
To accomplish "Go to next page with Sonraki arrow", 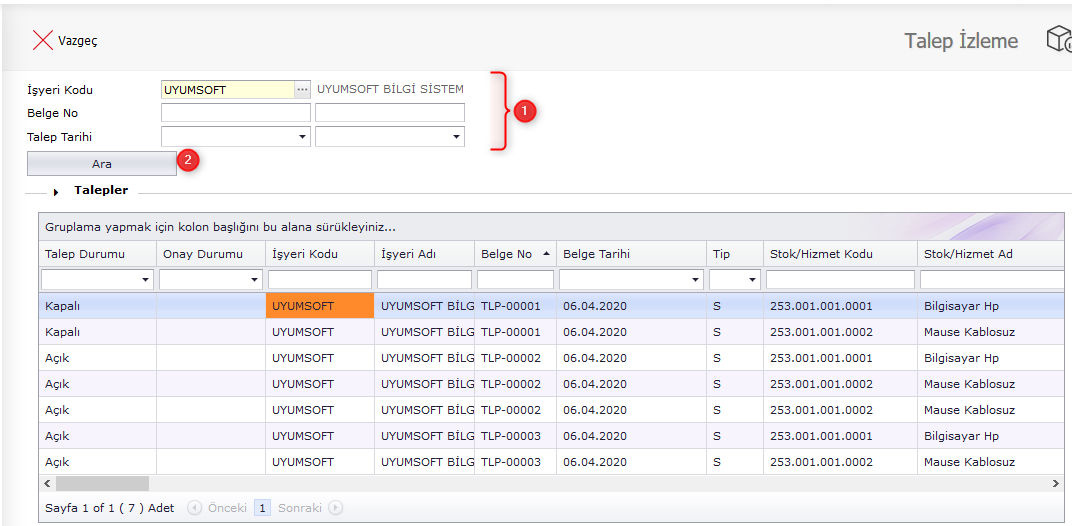I will (x=336, y=508).
